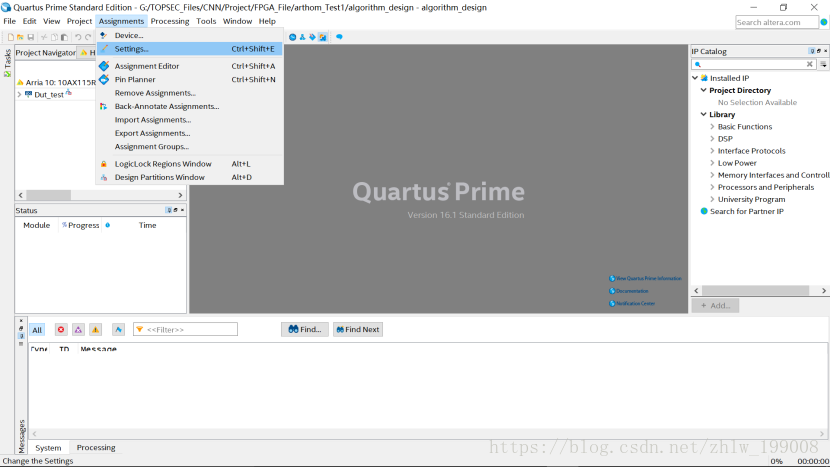This screenshot has height=467, width=830.
Task: Filter messages by red error icon
Action: [61, 329]
